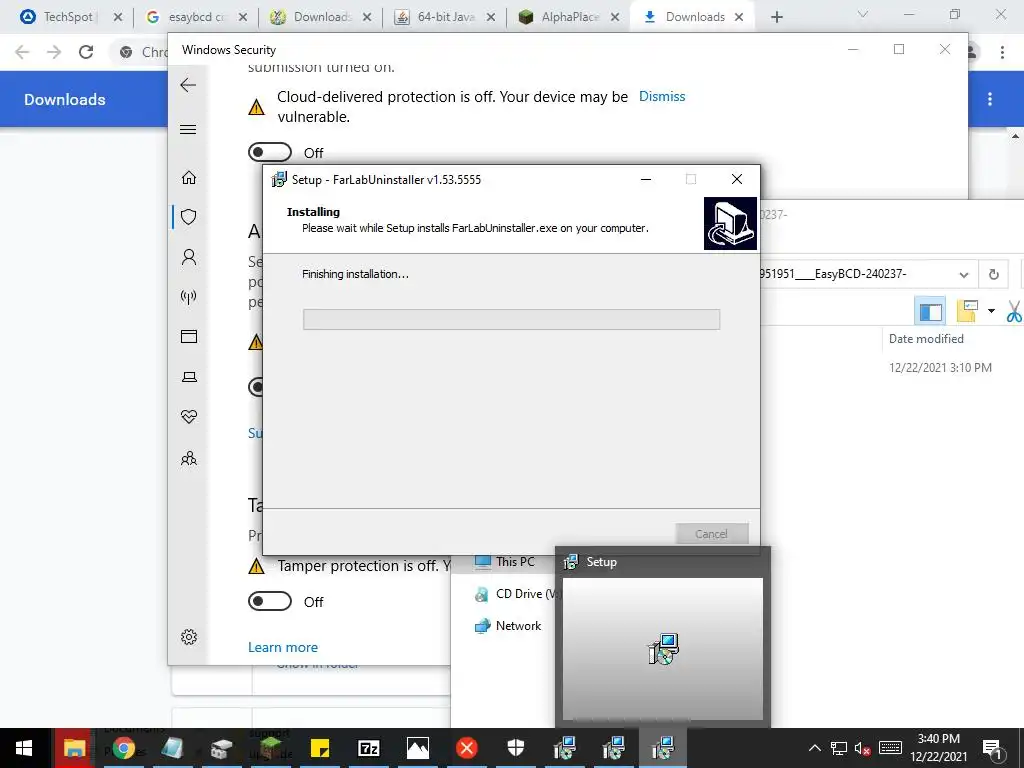1024x768 pixels.
Task: Open Account protection person icon
Action: click(x=189, y=257)
